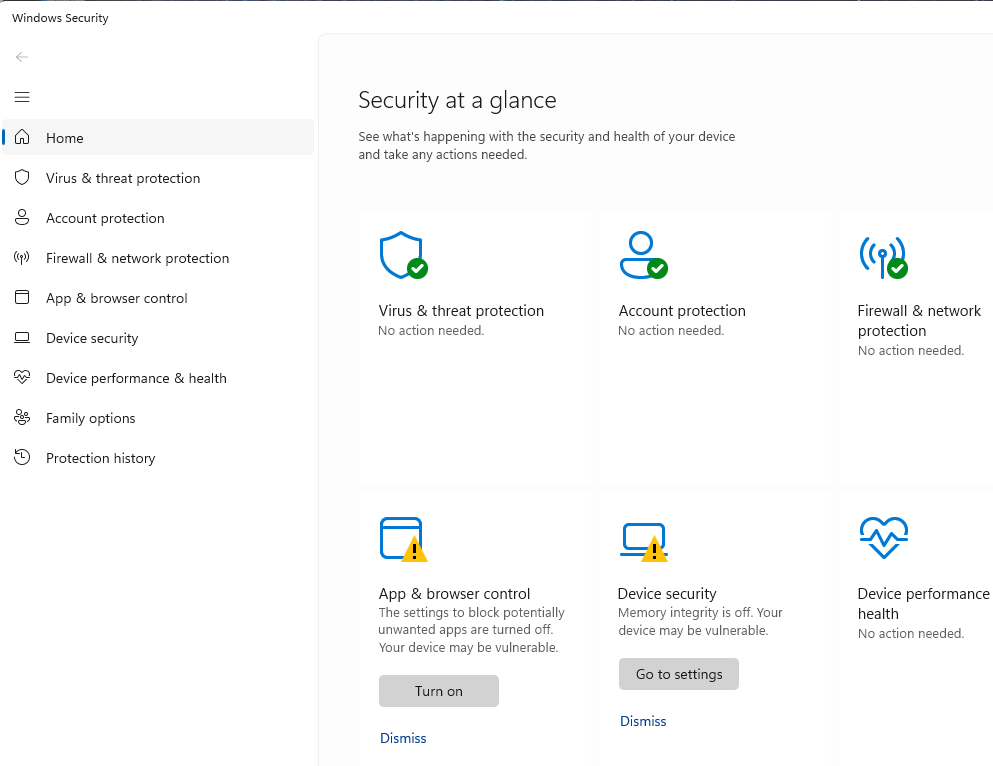Click the App & browser control card title

[454, 594]
